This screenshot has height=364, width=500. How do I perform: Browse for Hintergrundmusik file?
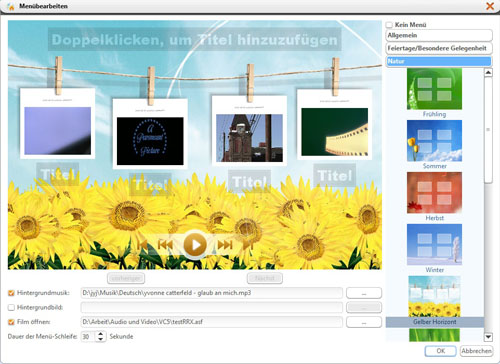point(364,293)
